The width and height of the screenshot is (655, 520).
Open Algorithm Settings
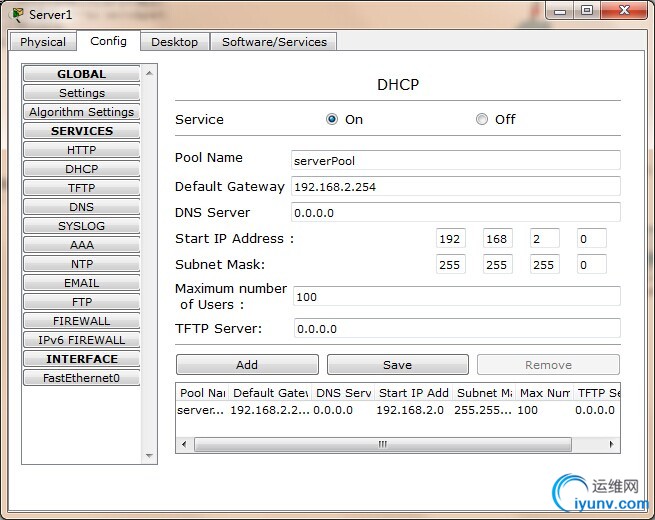81,112
